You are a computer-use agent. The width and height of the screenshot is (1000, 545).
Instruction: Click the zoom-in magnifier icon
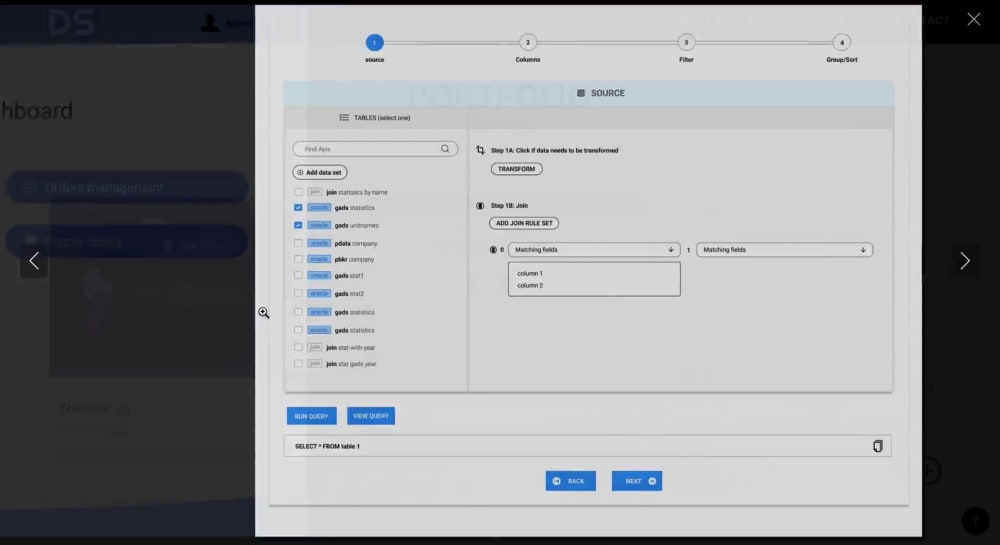pyautogui.click(x=263, y=312)
